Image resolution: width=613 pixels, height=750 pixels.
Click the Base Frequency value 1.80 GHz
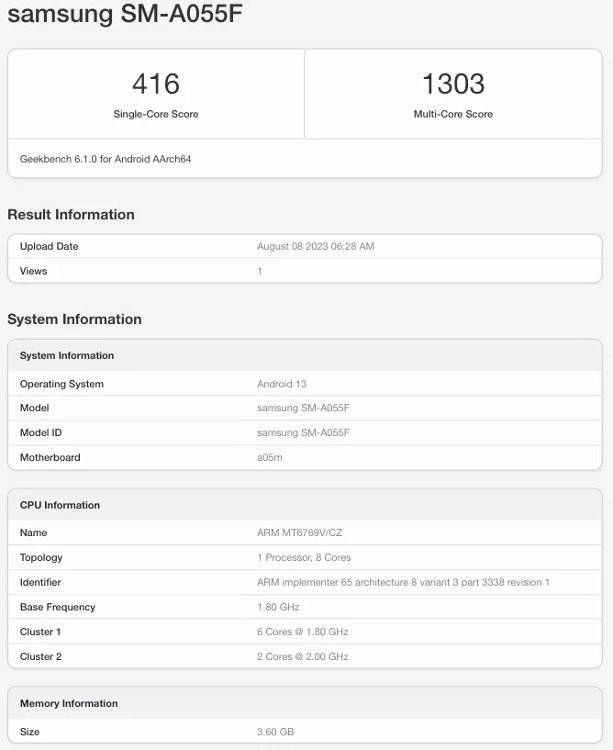click(x=278, y=607)
